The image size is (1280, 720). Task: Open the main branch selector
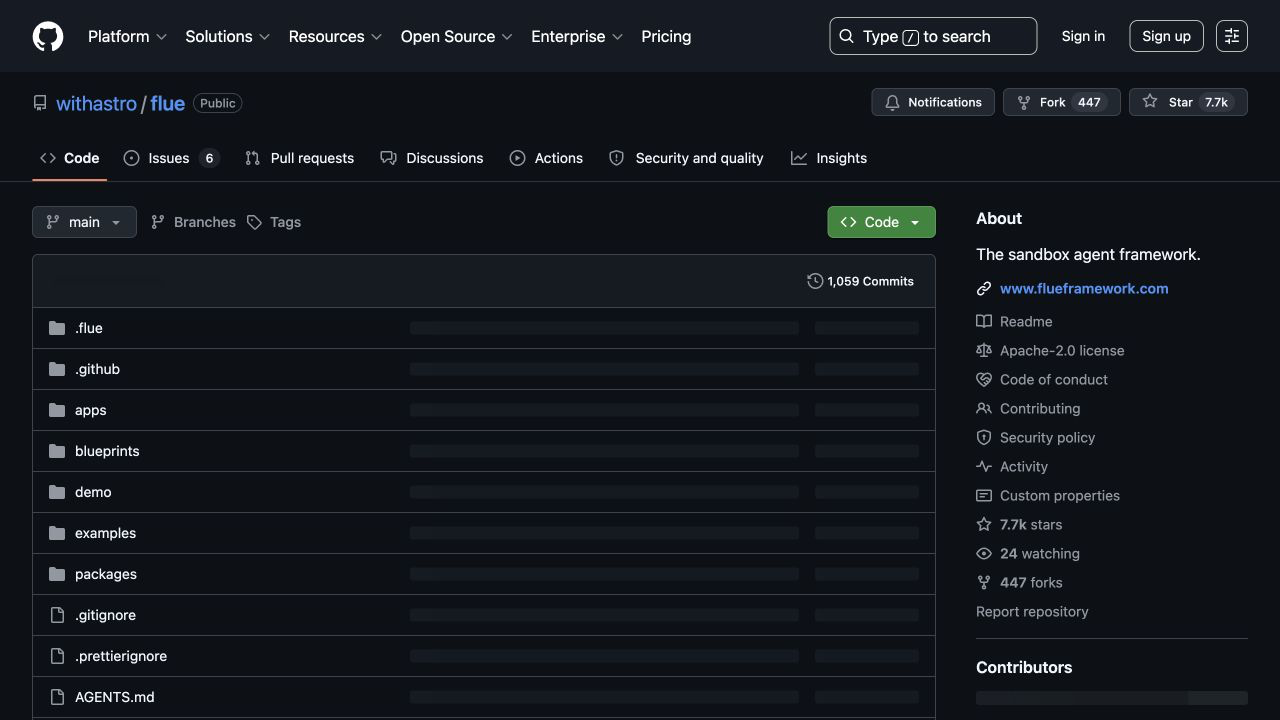[x=84, y=222]
